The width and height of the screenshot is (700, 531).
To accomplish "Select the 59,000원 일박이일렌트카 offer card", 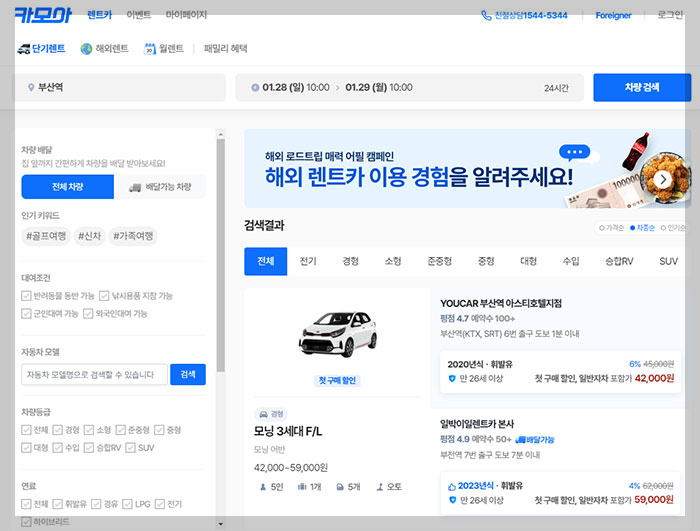I will point(561,493).
